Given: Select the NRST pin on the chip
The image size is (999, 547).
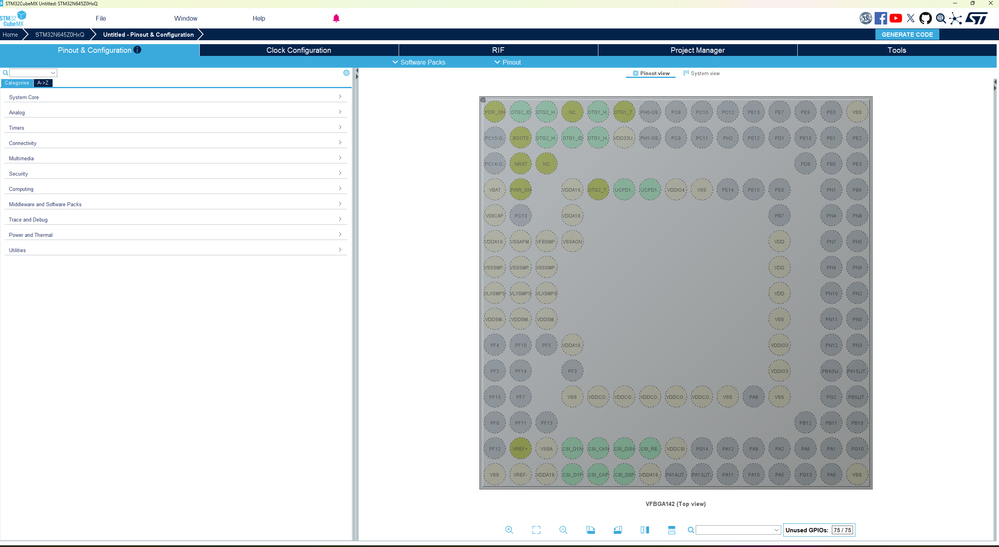Looking at the screenshot, I should click(521, 164).
